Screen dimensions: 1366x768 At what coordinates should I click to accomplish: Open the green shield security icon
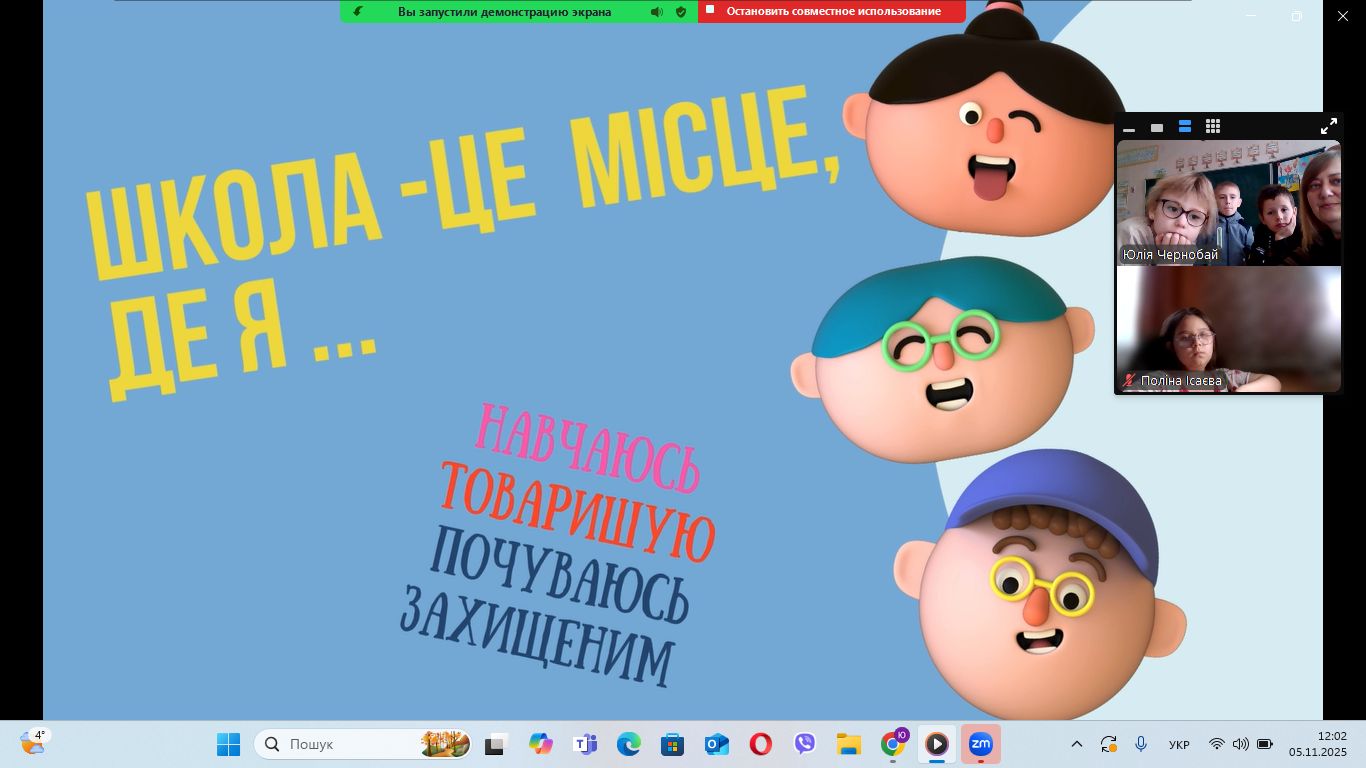point(681,12)
